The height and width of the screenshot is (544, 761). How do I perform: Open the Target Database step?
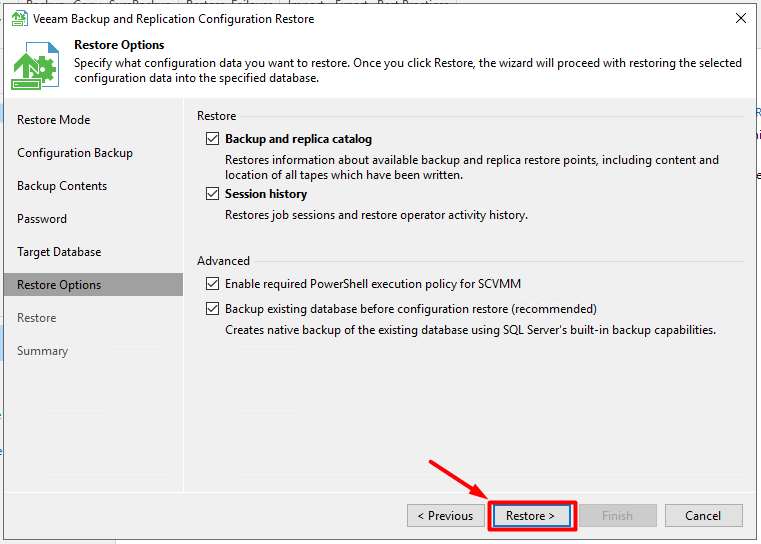59,252
